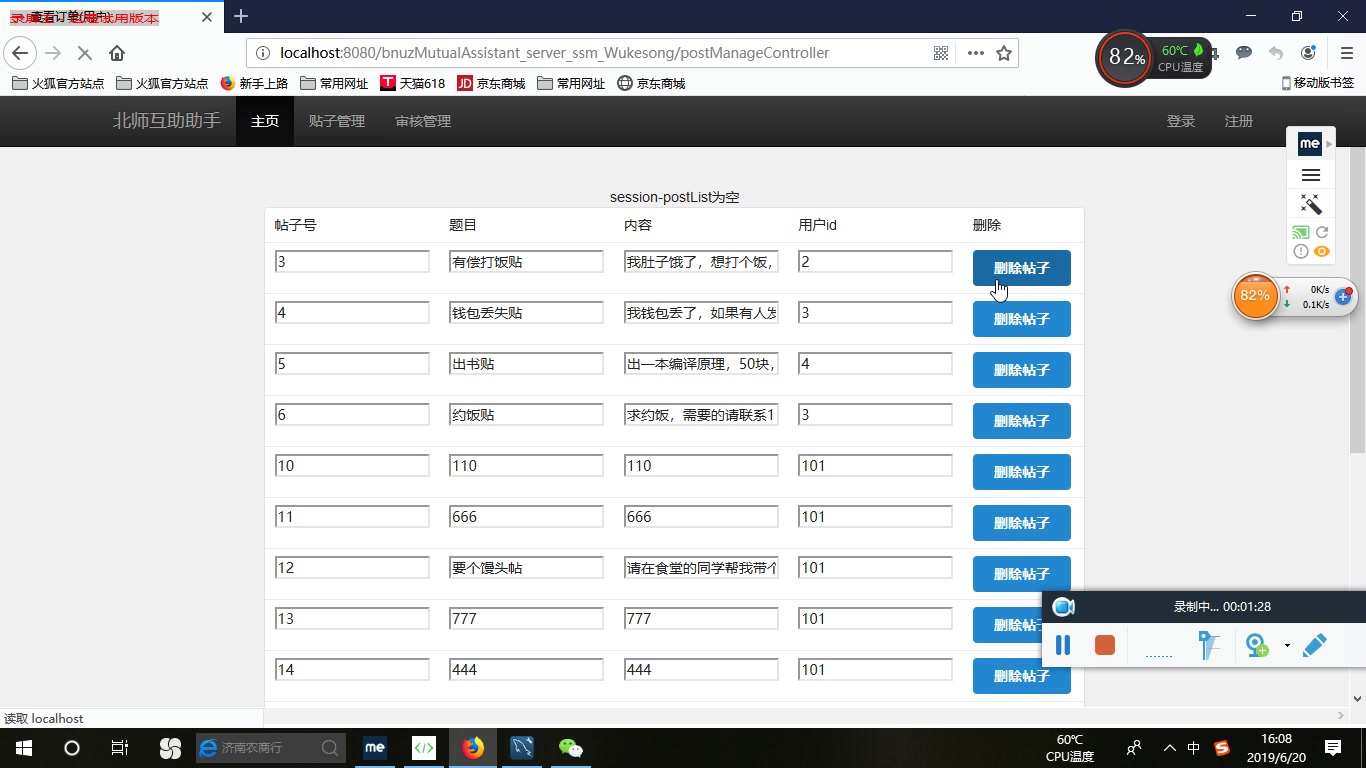Click the title field 要个馒头帖
This screenshot has width=1366, height=768.
(526, 568)
